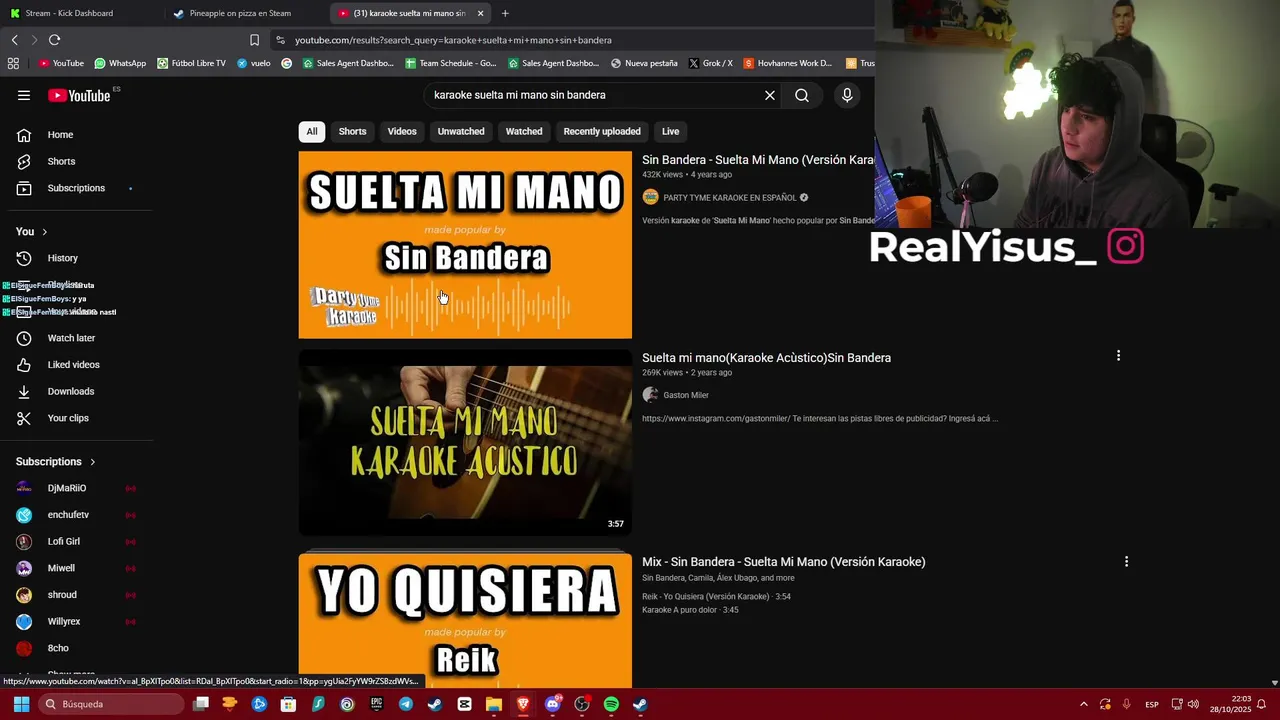This screenshot has height=720, width=1280.
Task: Click the YouTube logo to go home
Action: (x=79, y=95)
